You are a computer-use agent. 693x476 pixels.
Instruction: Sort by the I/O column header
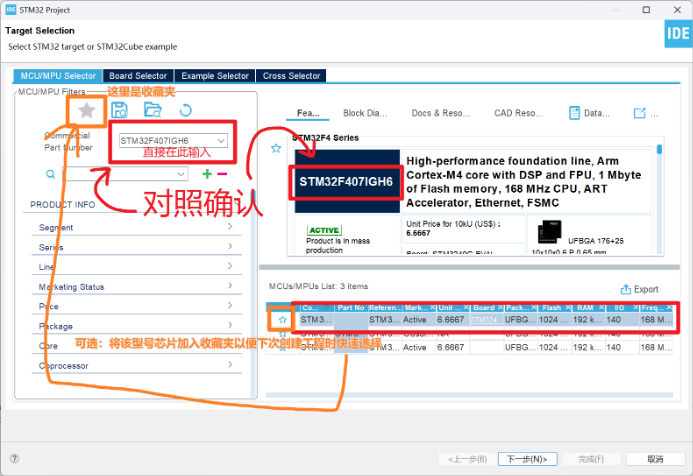622,308
